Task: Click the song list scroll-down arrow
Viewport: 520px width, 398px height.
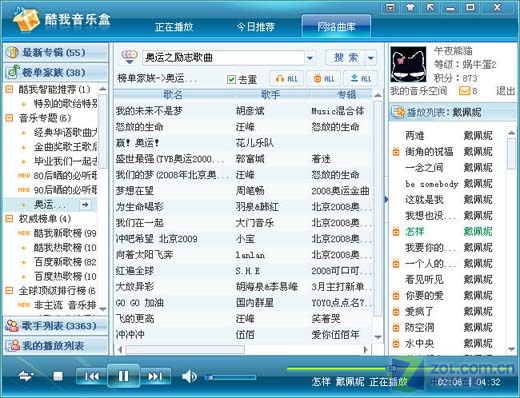Action: point(378,337)
